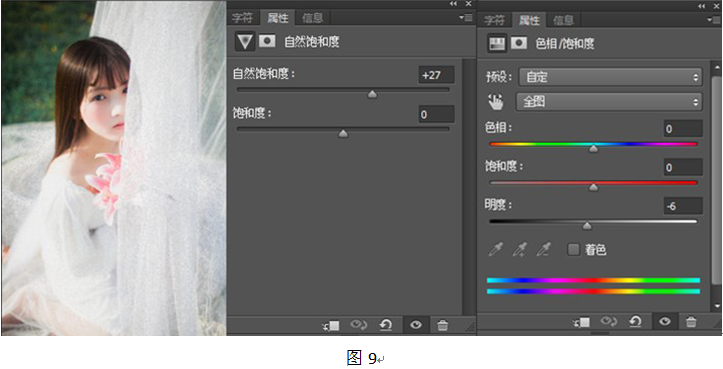The image size is (723, 369).
Task: Pick the first eyedropper tool
Action: (496, 250)
